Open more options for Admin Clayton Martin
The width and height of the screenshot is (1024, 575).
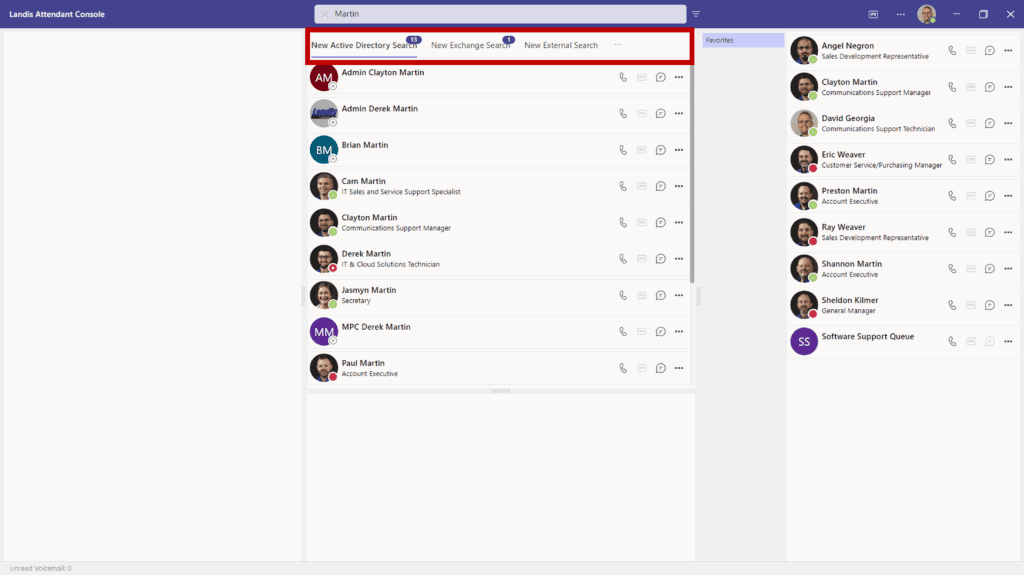tap(679, 77)
